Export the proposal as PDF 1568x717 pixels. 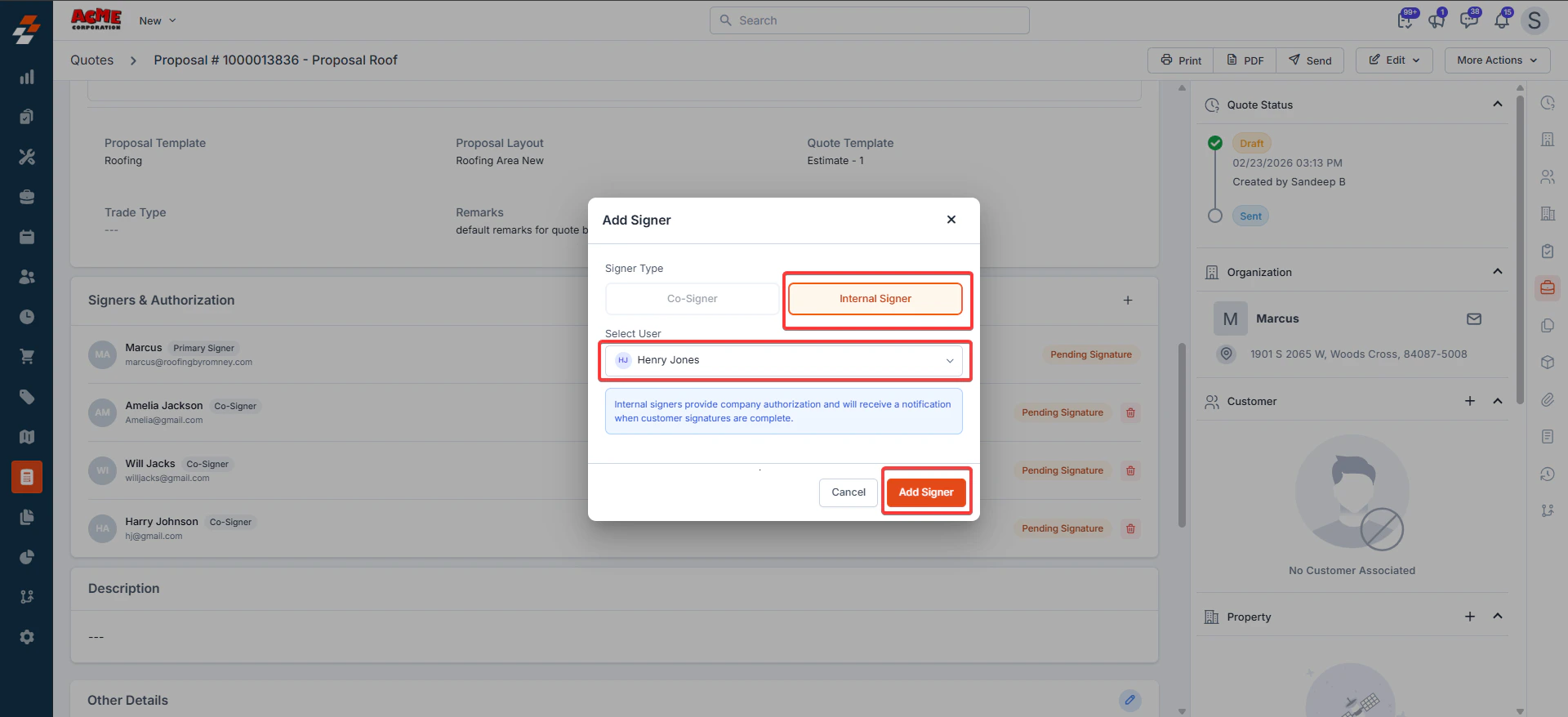[x=1245, y=60]
